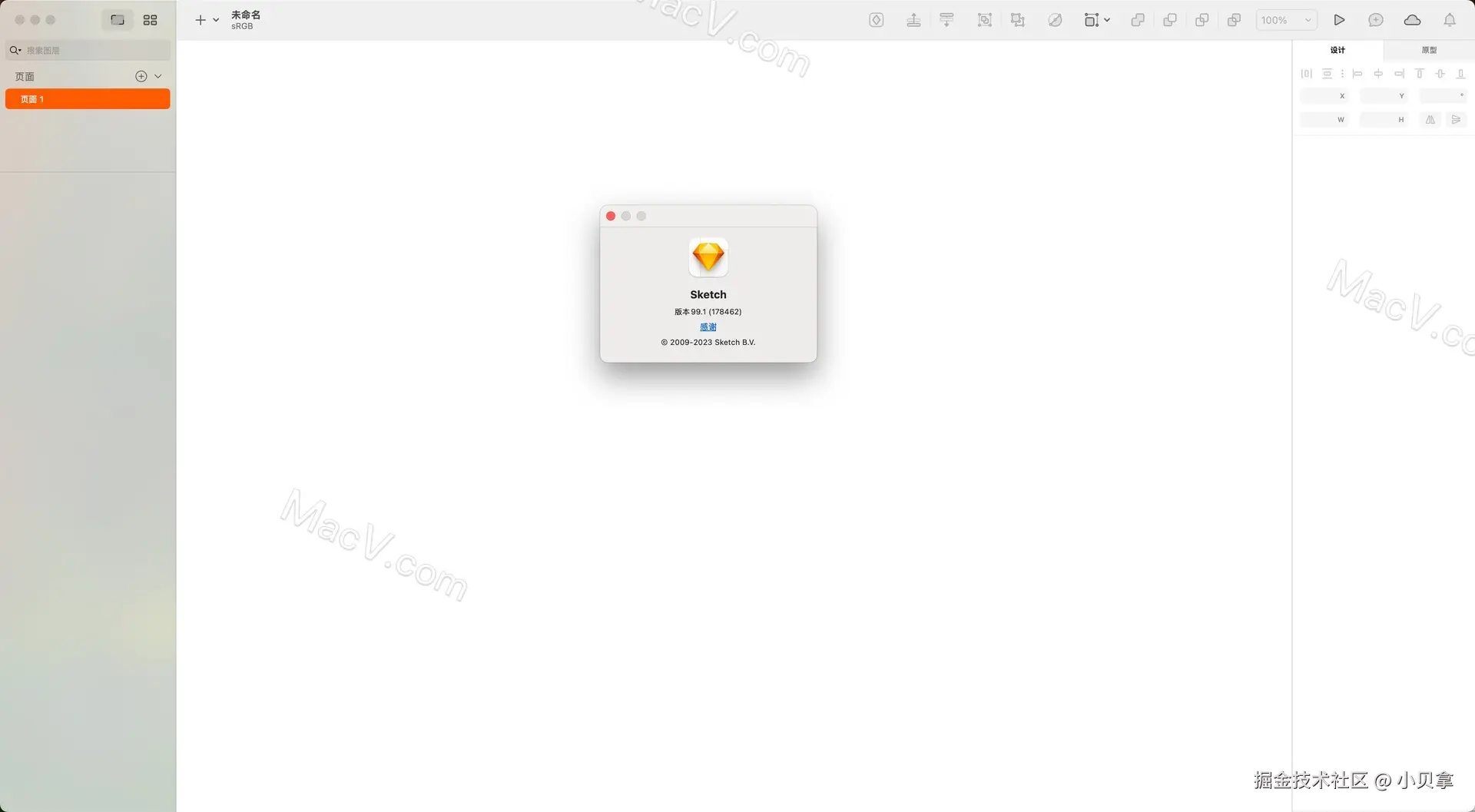Click align right edges icon
The image size is (1475, 812).
click(1399, 74)
